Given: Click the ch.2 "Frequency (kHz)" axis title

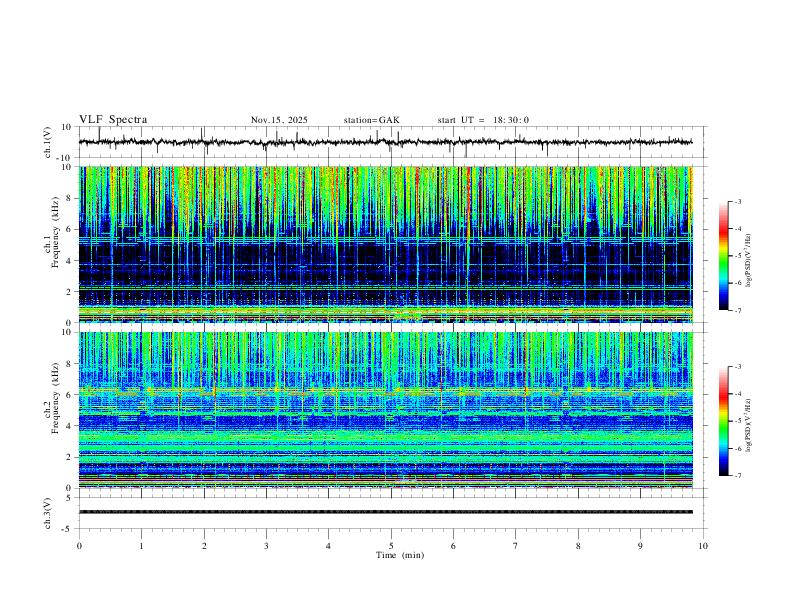Looking at the screenshot, I should coord(55,398).
